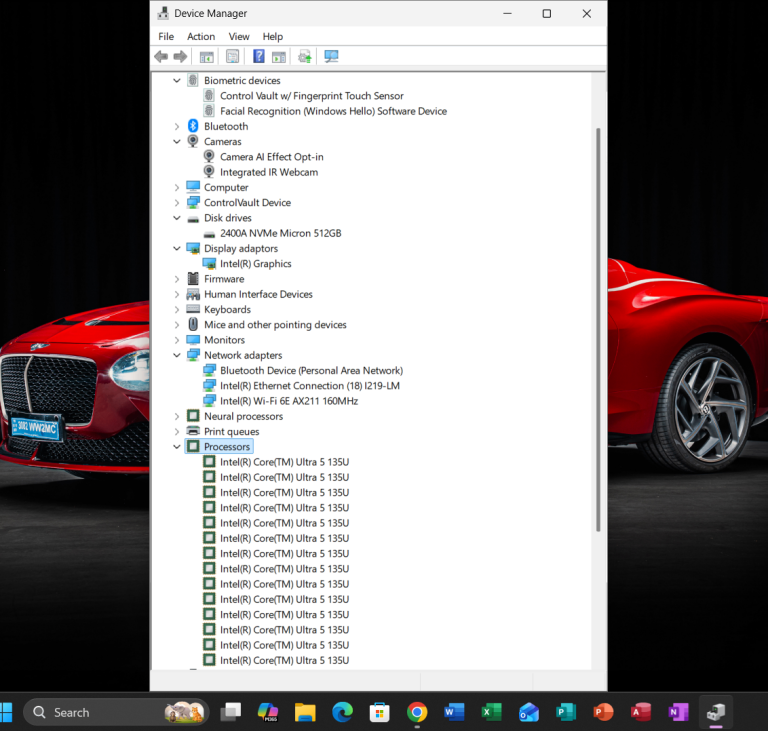Launch Excel from the taskbar
This screenshot has width=768, height=731.
(x=491, y=712)
